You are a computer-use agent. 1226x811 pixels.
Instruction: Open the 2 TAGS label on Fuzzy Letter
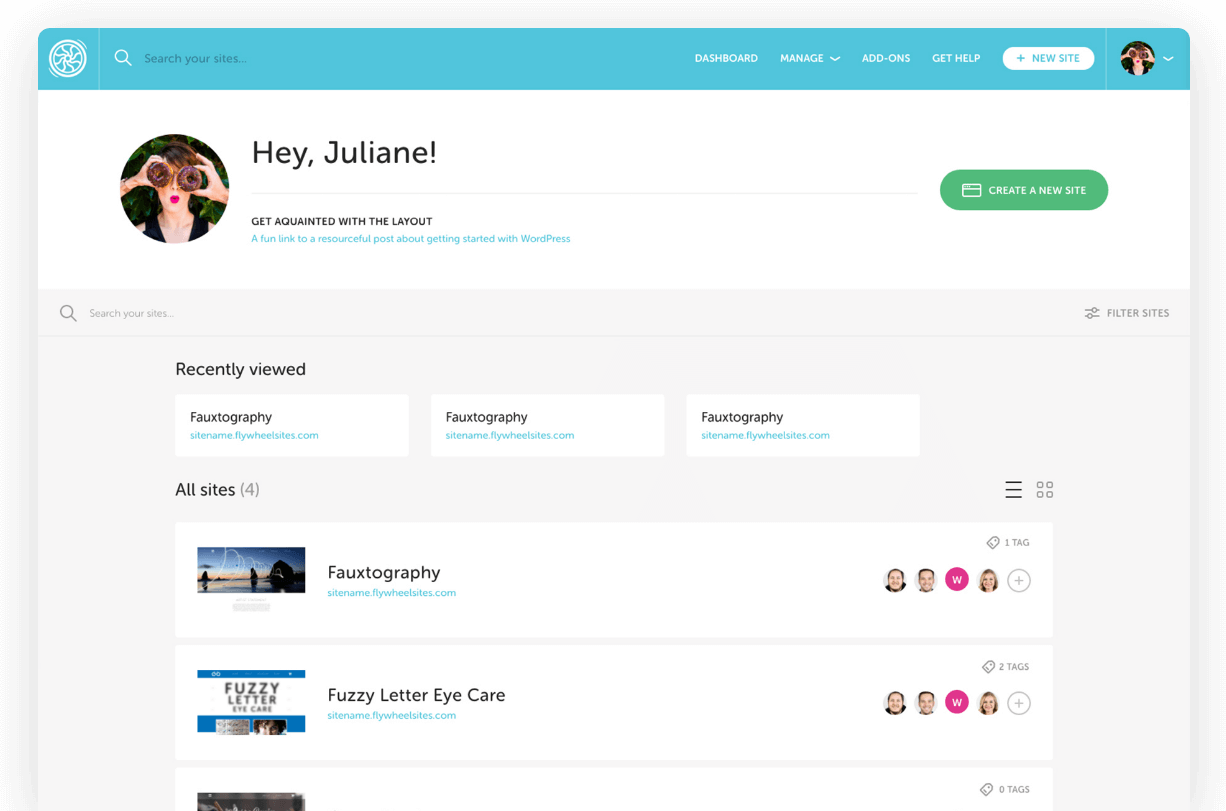[x=1006, y=667]
